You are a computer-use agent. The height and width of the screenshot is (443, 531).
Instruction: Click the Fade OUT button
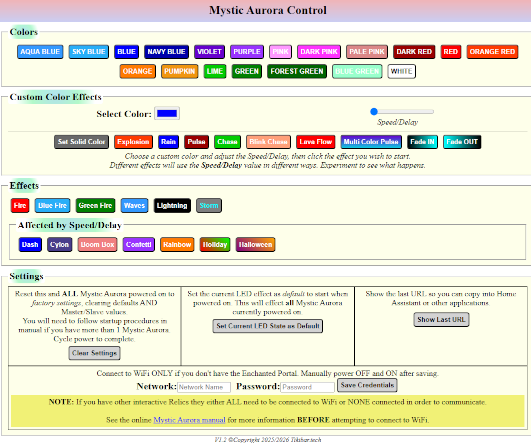[x=462, y=142]
